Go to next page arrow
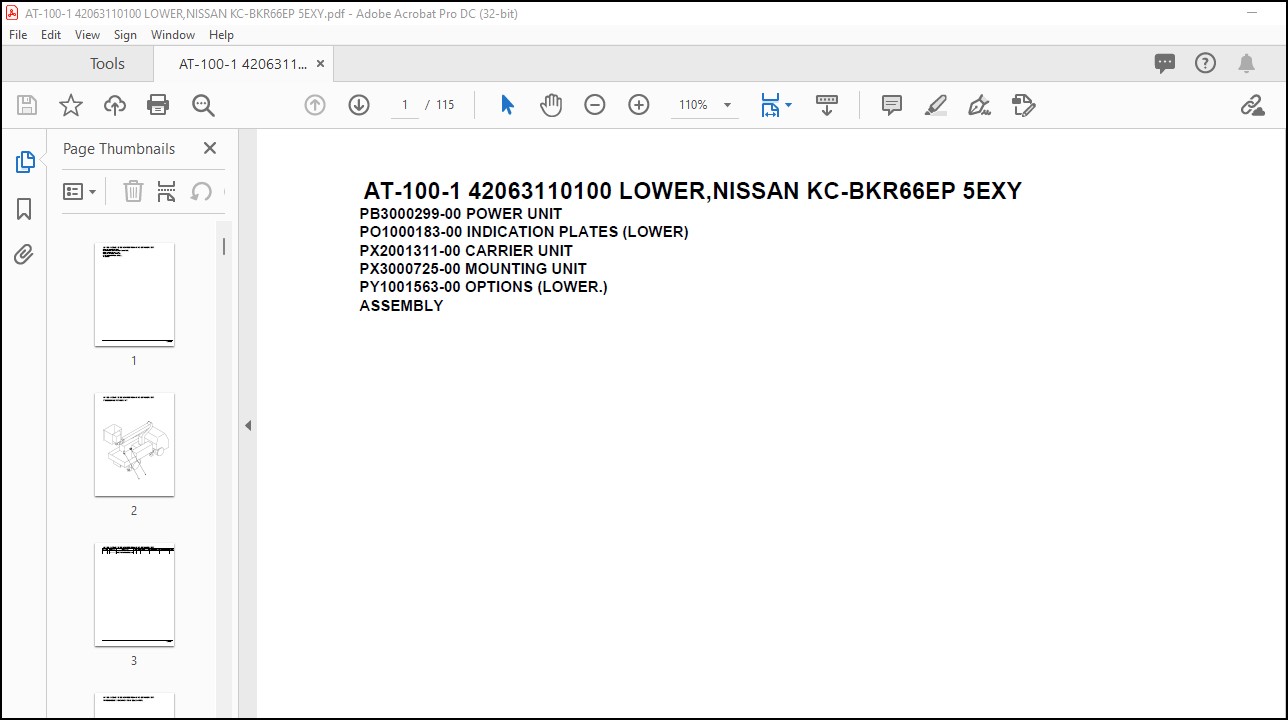Screen dimensions: 1288x720 tap(359, 105)
